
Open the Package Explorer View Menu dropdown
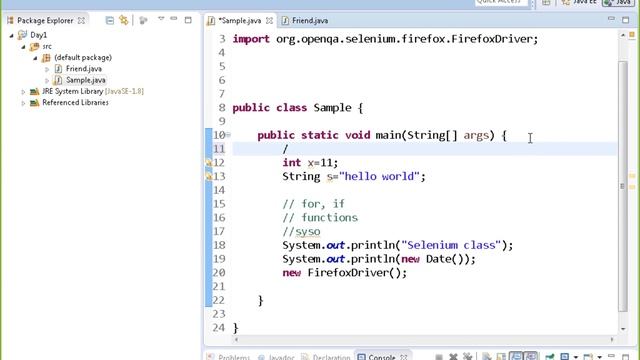point(161,19)
